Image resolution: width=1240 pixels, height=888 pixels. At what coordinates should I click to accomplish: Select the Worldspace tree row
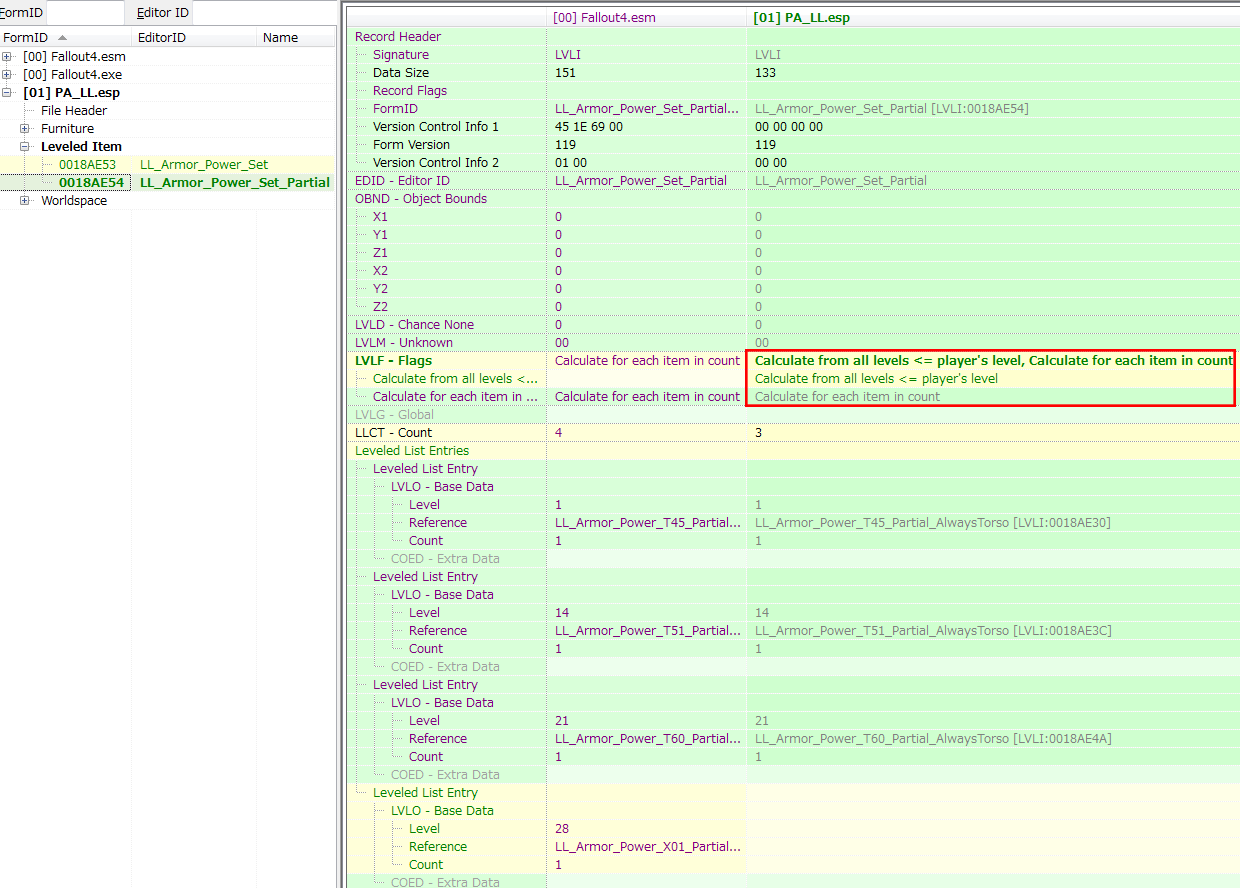point(74,200)
